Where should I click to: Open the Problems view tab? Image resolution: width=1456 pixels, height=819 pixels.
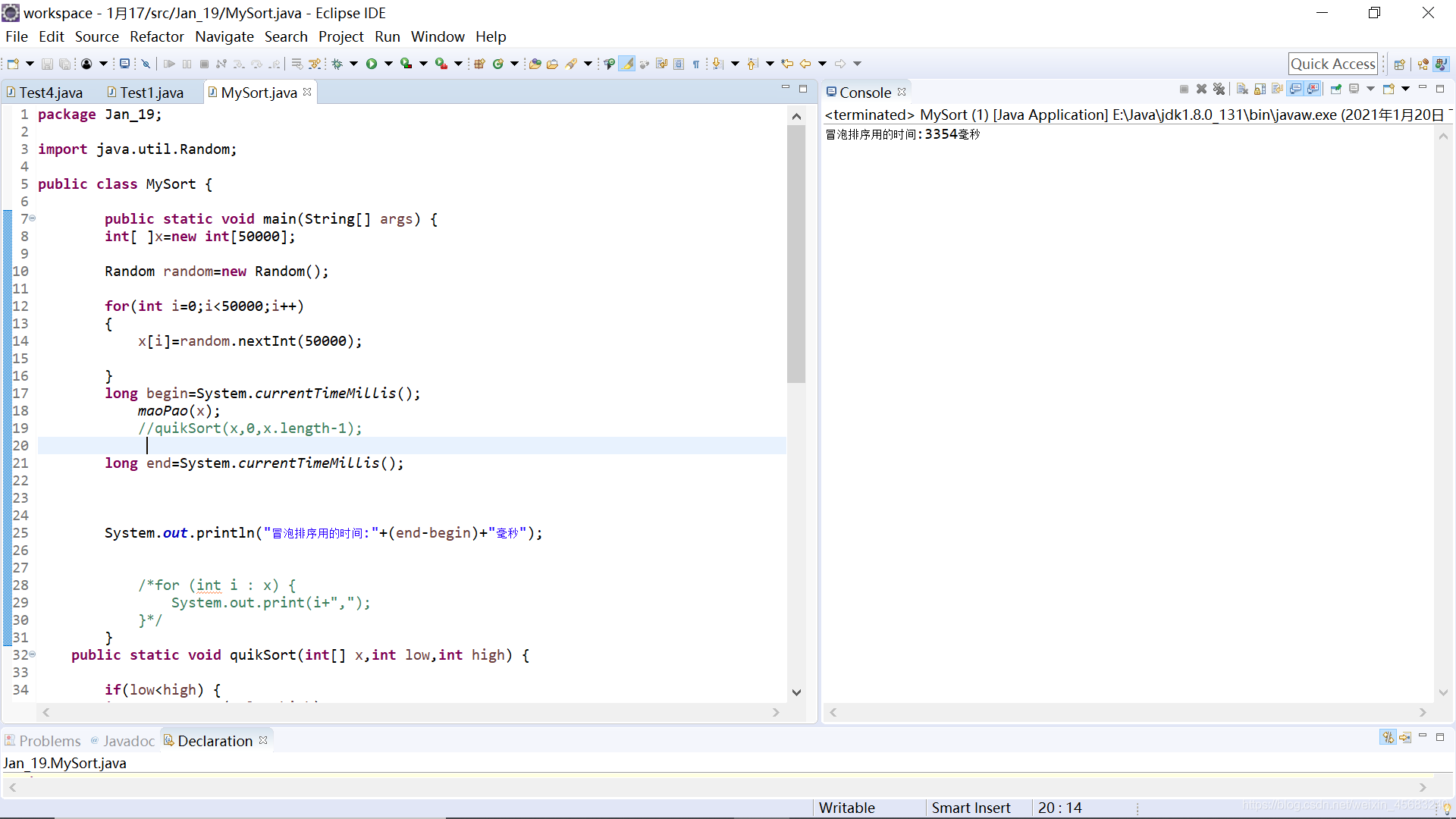(x=49, y=741)
